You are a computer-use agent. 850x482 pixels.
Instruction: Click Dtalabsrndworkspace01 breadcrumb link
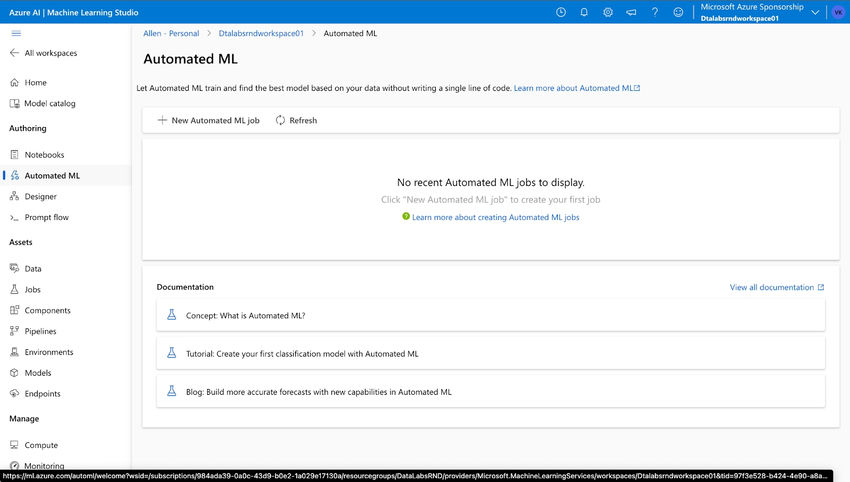tap(261, 33)
